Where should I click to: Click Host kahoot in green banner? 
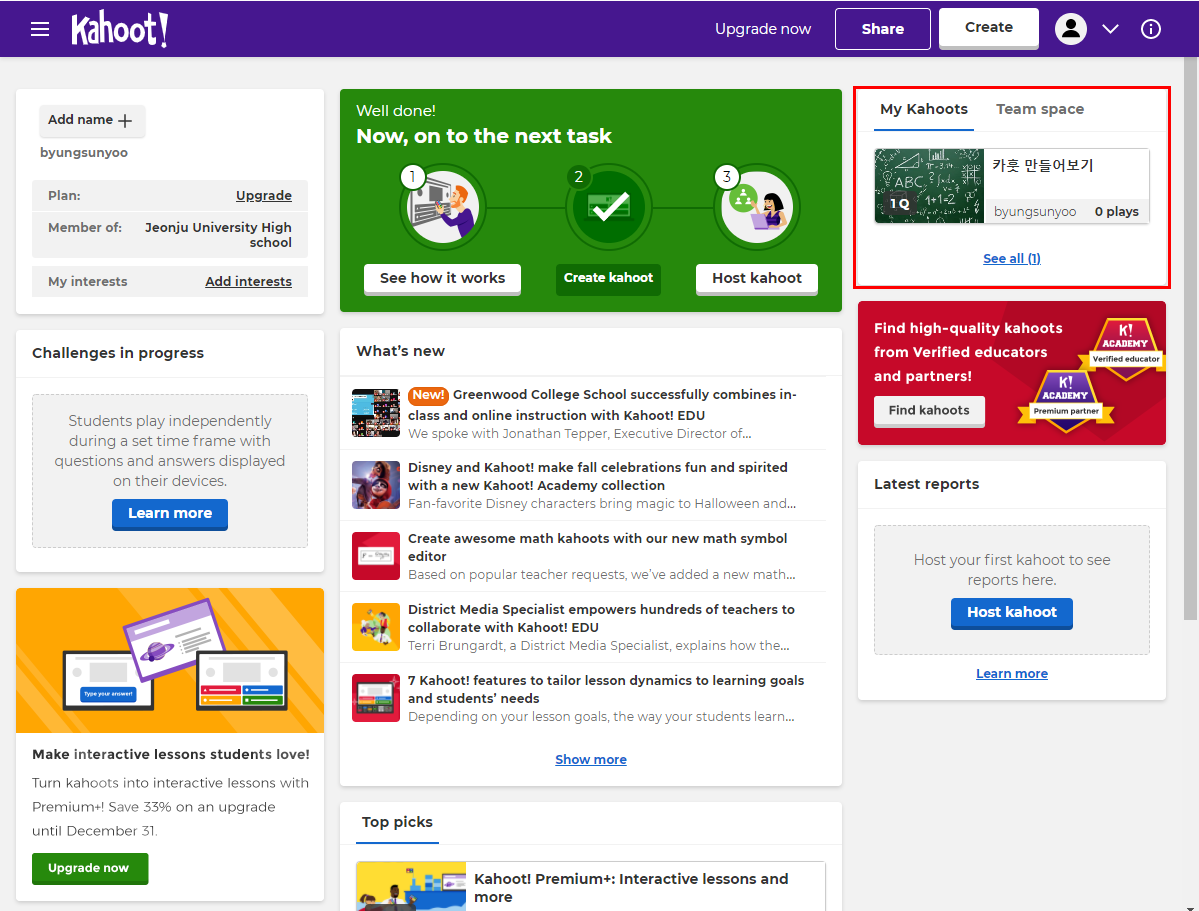pyautogui.click(x=757, y=278)
